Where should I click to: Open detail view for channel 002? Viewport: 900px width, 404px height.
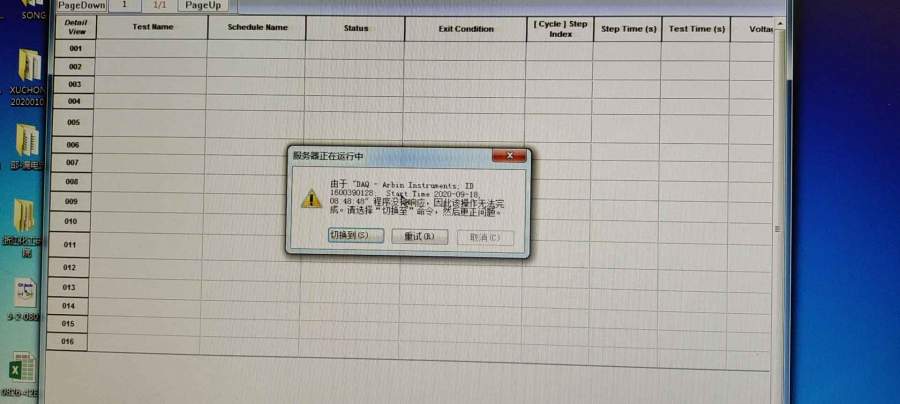(75, 67)
